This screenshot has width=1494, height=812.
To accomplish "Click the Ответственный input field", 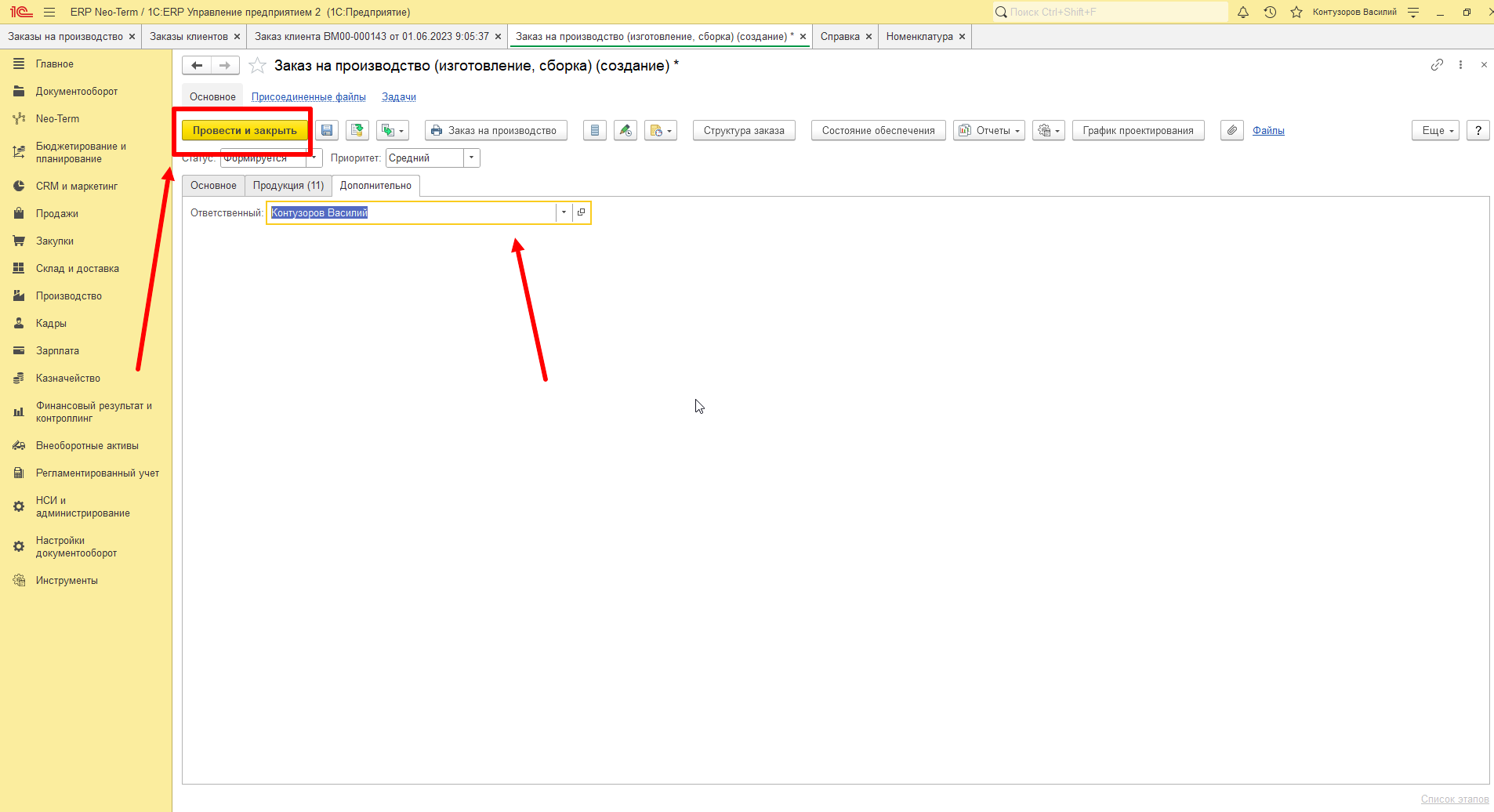I will tap(412, 212).
